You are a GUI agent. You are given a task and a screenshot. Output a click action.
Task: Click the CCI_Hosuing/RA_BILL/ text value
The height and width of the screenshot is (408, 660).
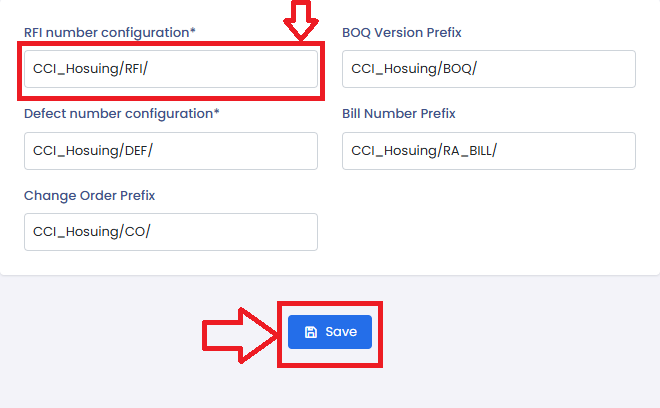click(x=424, y=151)
